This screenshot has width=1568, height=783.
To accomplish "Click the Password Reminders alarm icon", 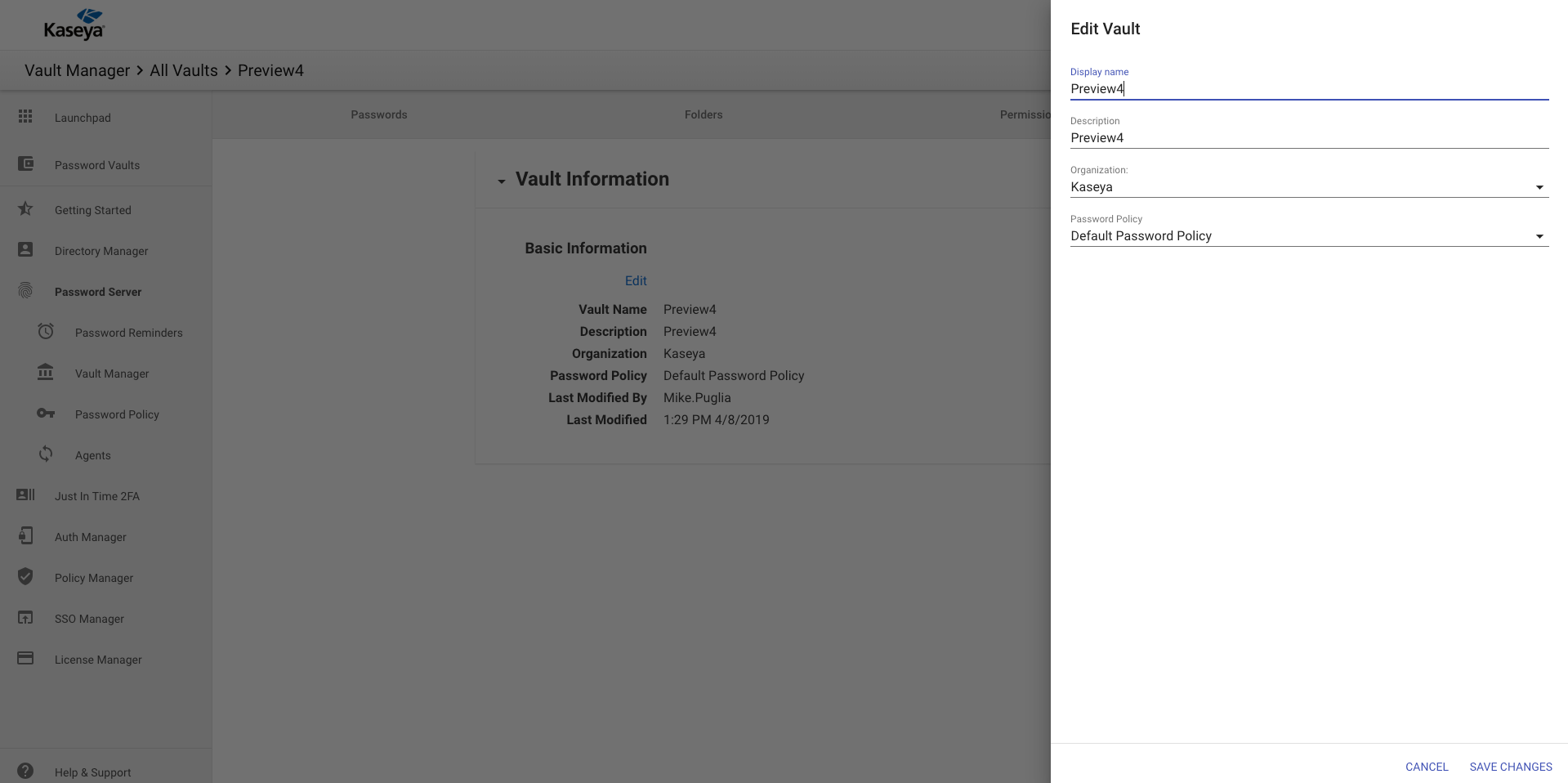I will pyautogui.click(x=46, y=332).
